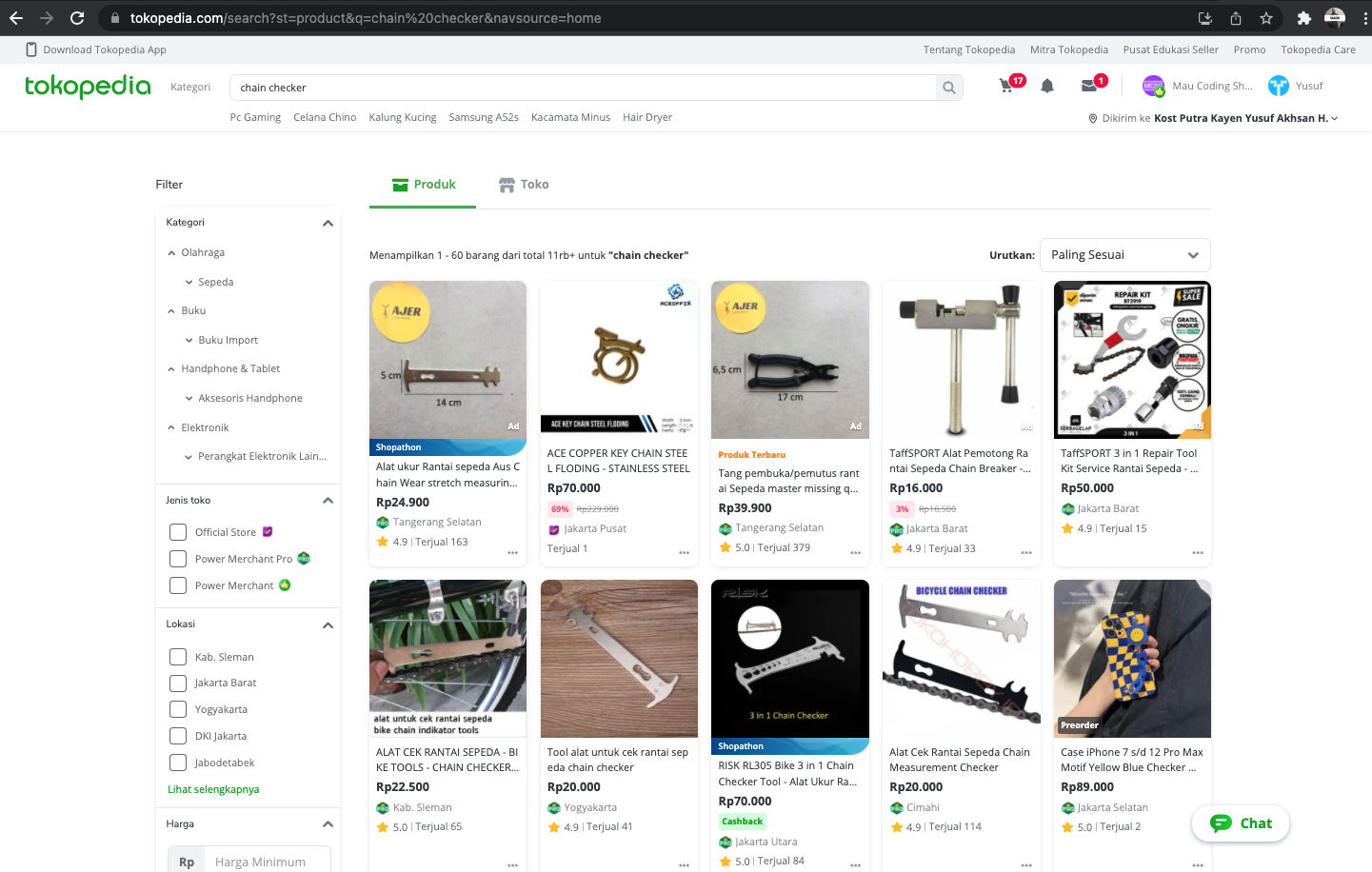
Task: Open the Kategori menu
Action: pyautogui.click(x=190, y=87)
